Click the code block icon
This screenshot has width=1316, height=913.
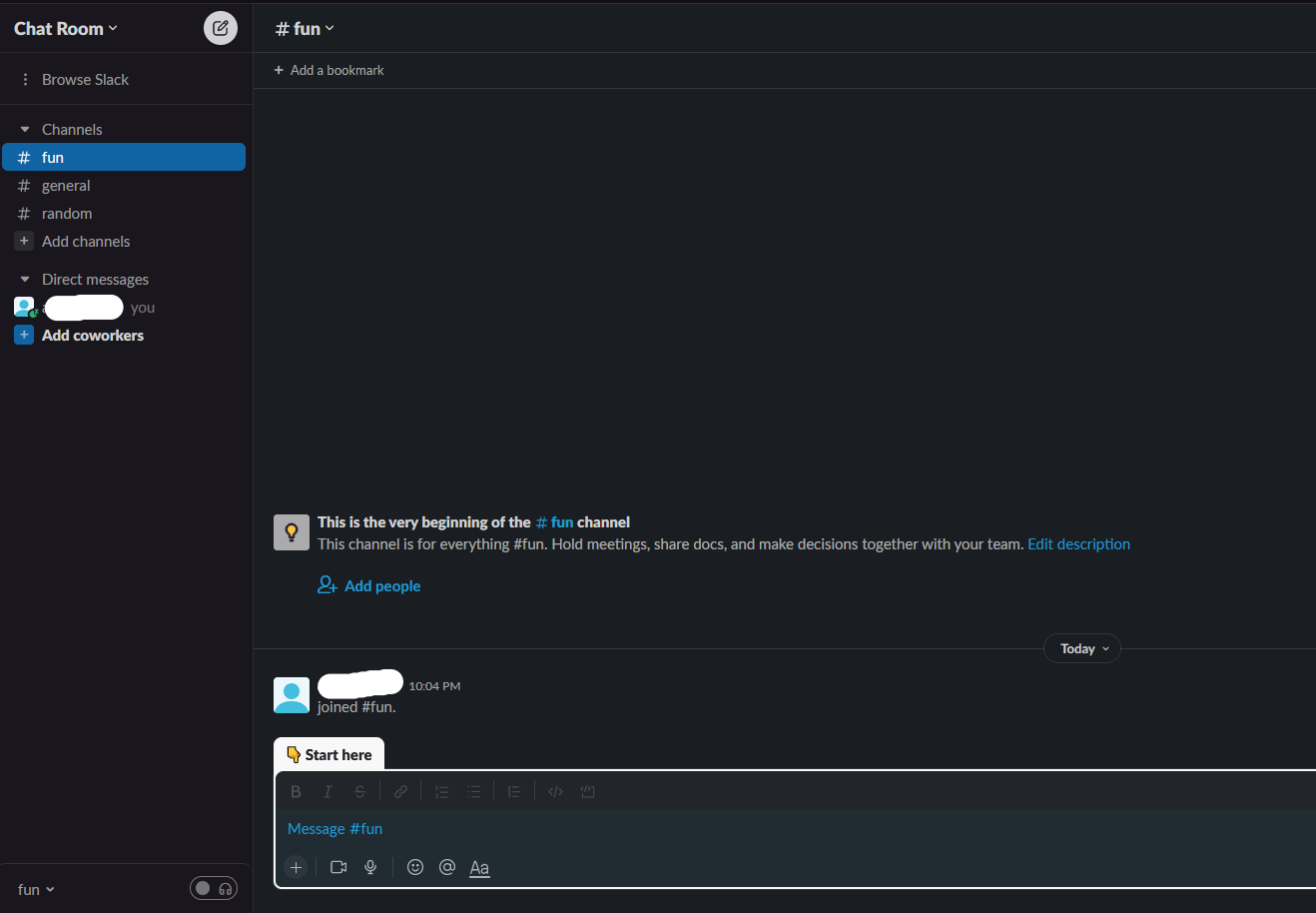click(588, 792)
